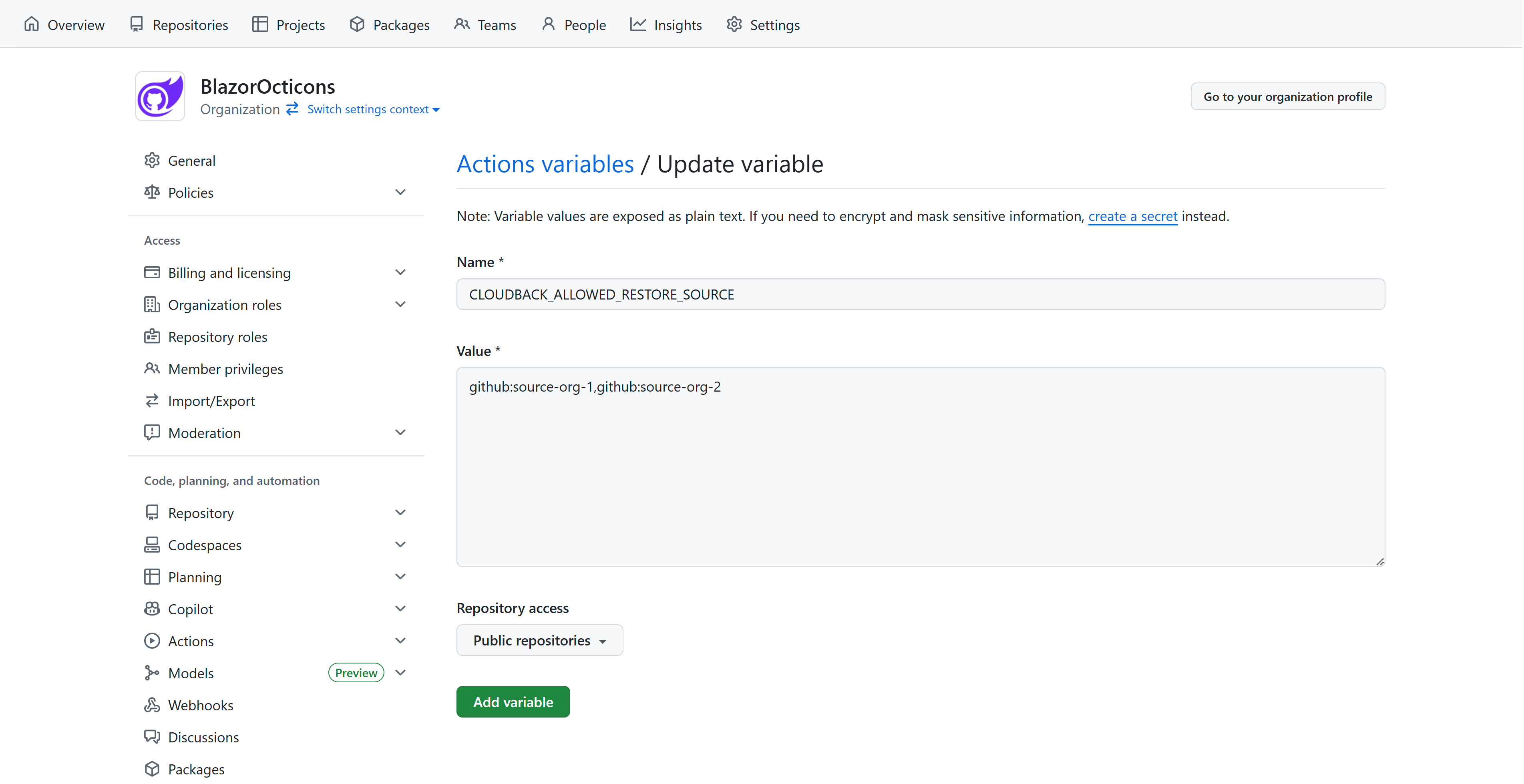
Task: Click the Organization roles building icon
Action: [152, 304]
